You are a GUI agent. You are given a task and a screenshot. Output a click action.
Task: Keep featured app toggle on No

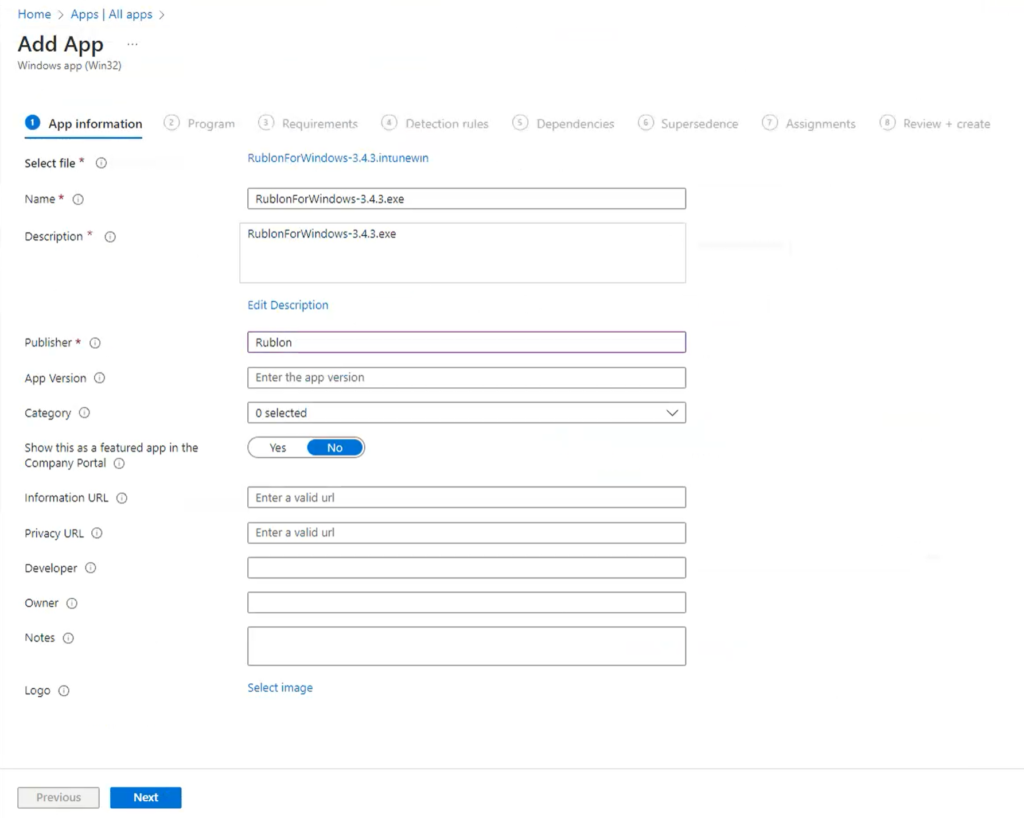335,447
